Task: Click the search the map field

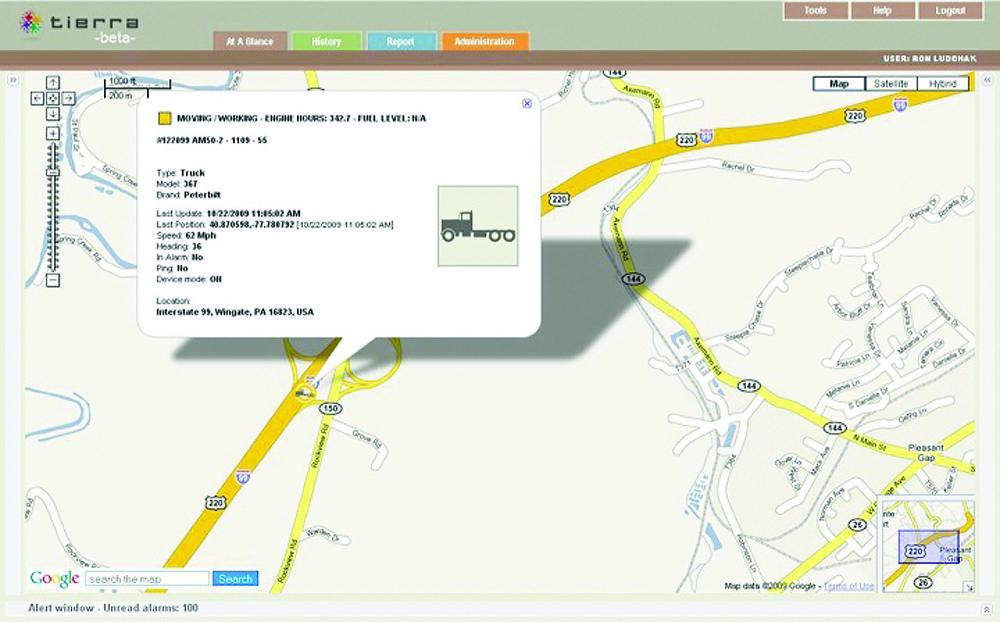Action: [x=147, y=579]
